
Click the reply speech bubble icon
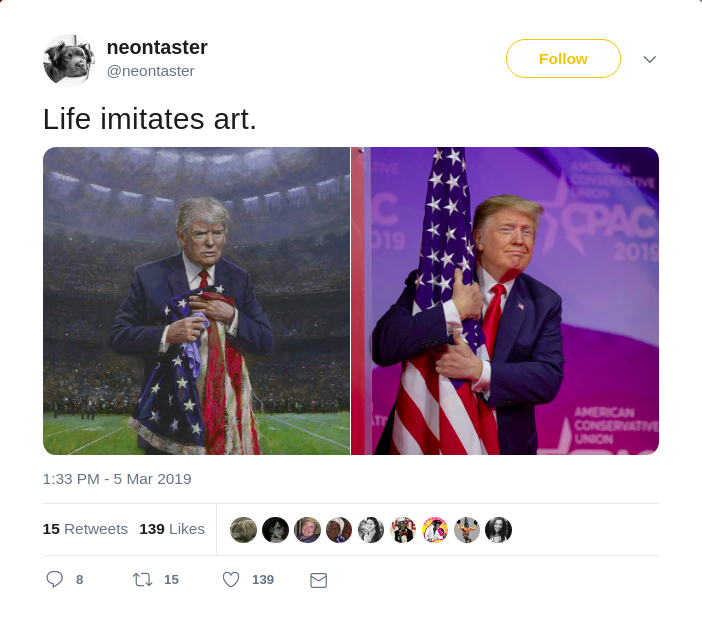point(55,579)
